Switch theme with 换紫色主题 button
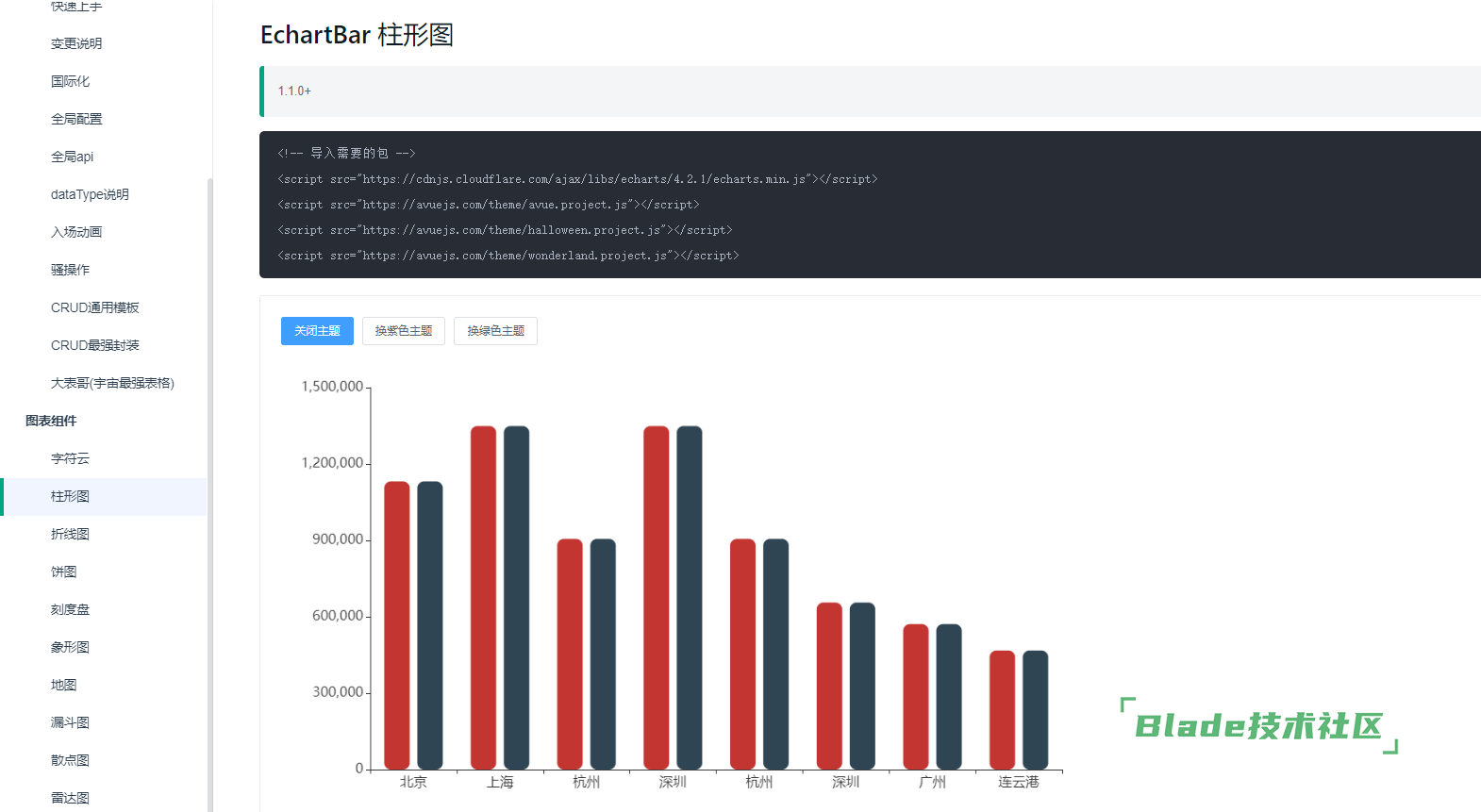This screenshot has width=1481, height=812. click(x=404, y=331)
